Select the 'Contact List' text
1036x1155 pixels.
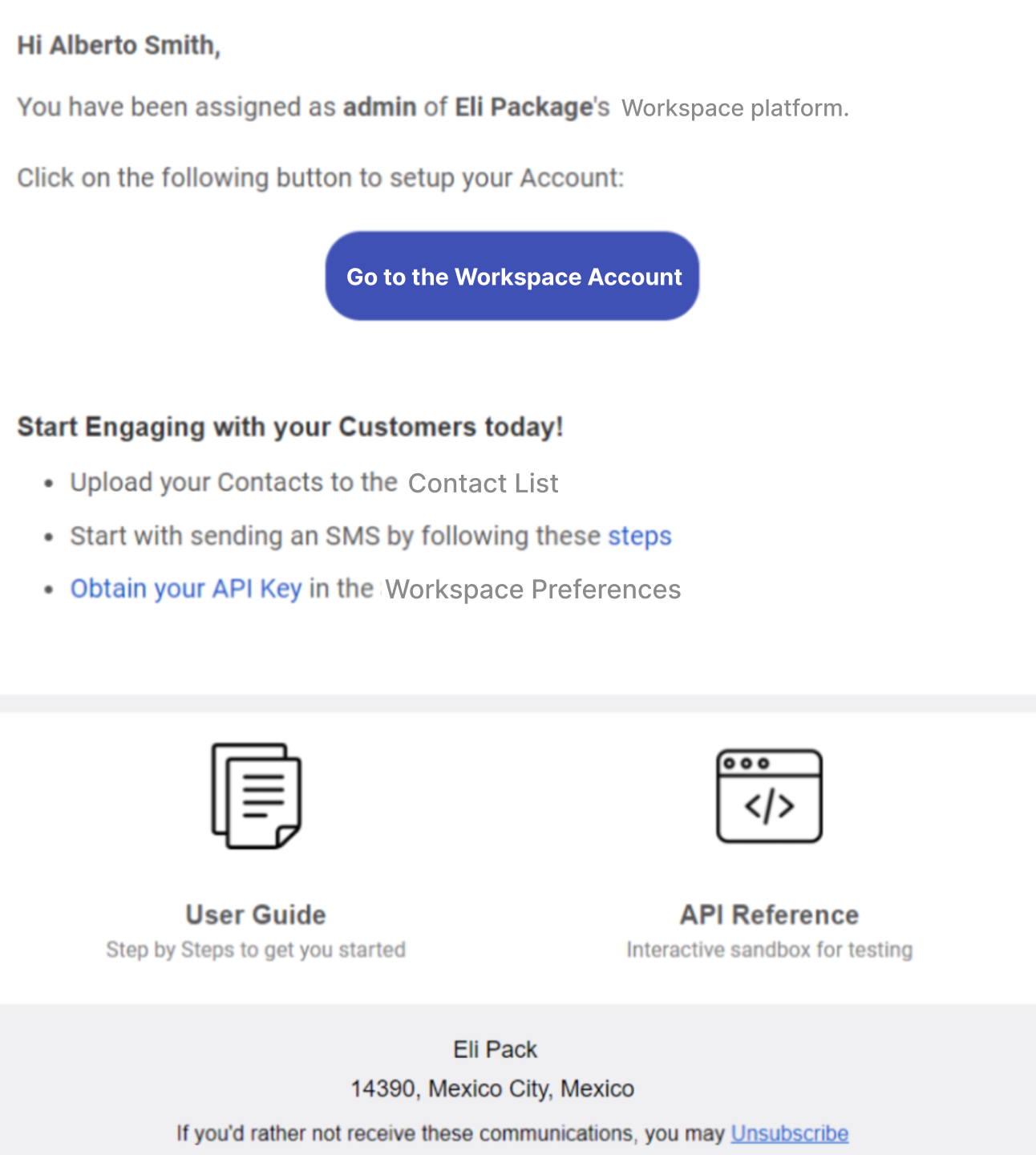click(x=483, y=483)
